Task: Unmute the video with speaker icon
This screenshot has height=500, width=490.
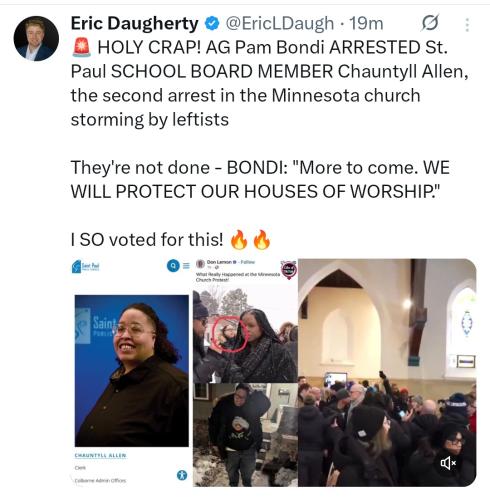Action: click(448, 463)
